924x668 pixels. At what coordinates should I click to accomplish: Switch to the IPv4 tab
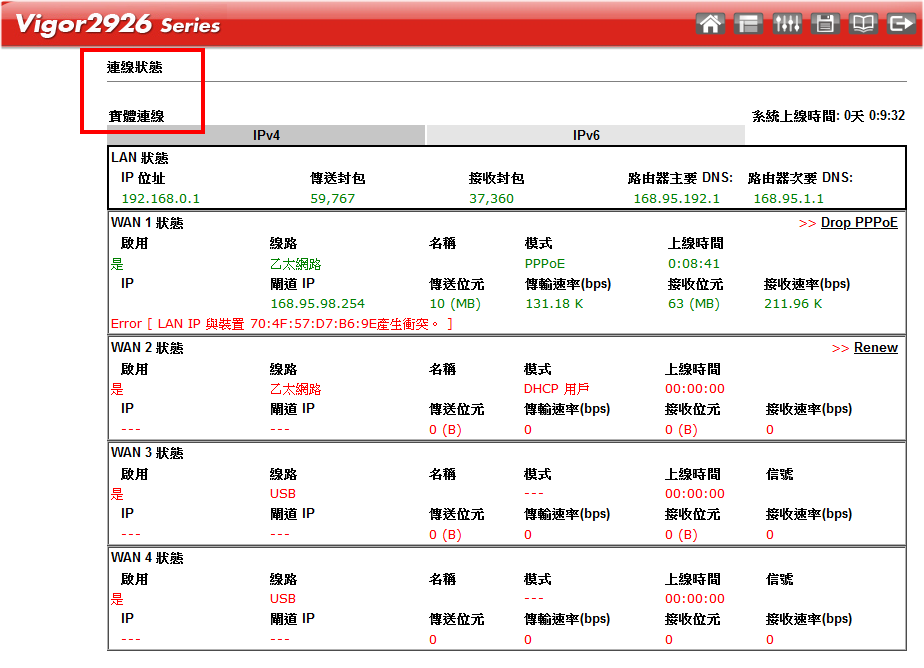click(266, 135)
